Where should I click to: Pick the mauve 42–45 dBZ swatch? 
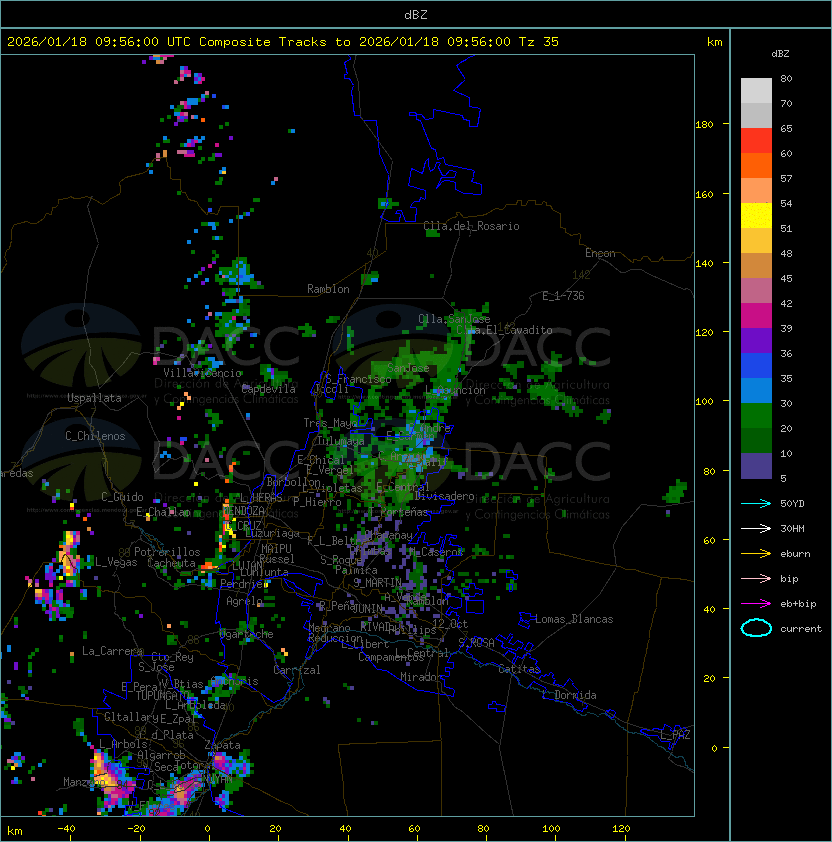coord(756,291)
